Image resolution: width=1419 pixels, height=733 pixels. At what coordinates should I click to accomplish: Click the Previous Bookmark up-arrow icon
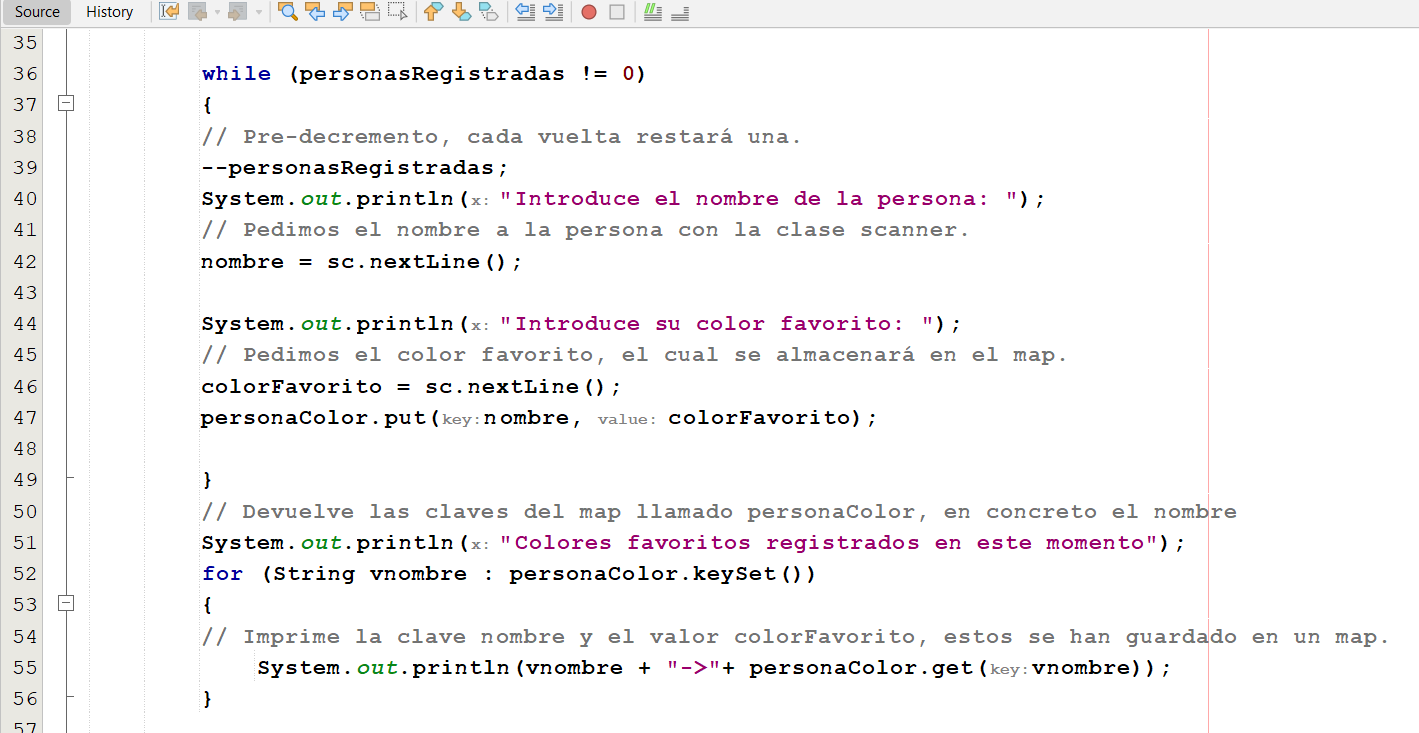432,12
